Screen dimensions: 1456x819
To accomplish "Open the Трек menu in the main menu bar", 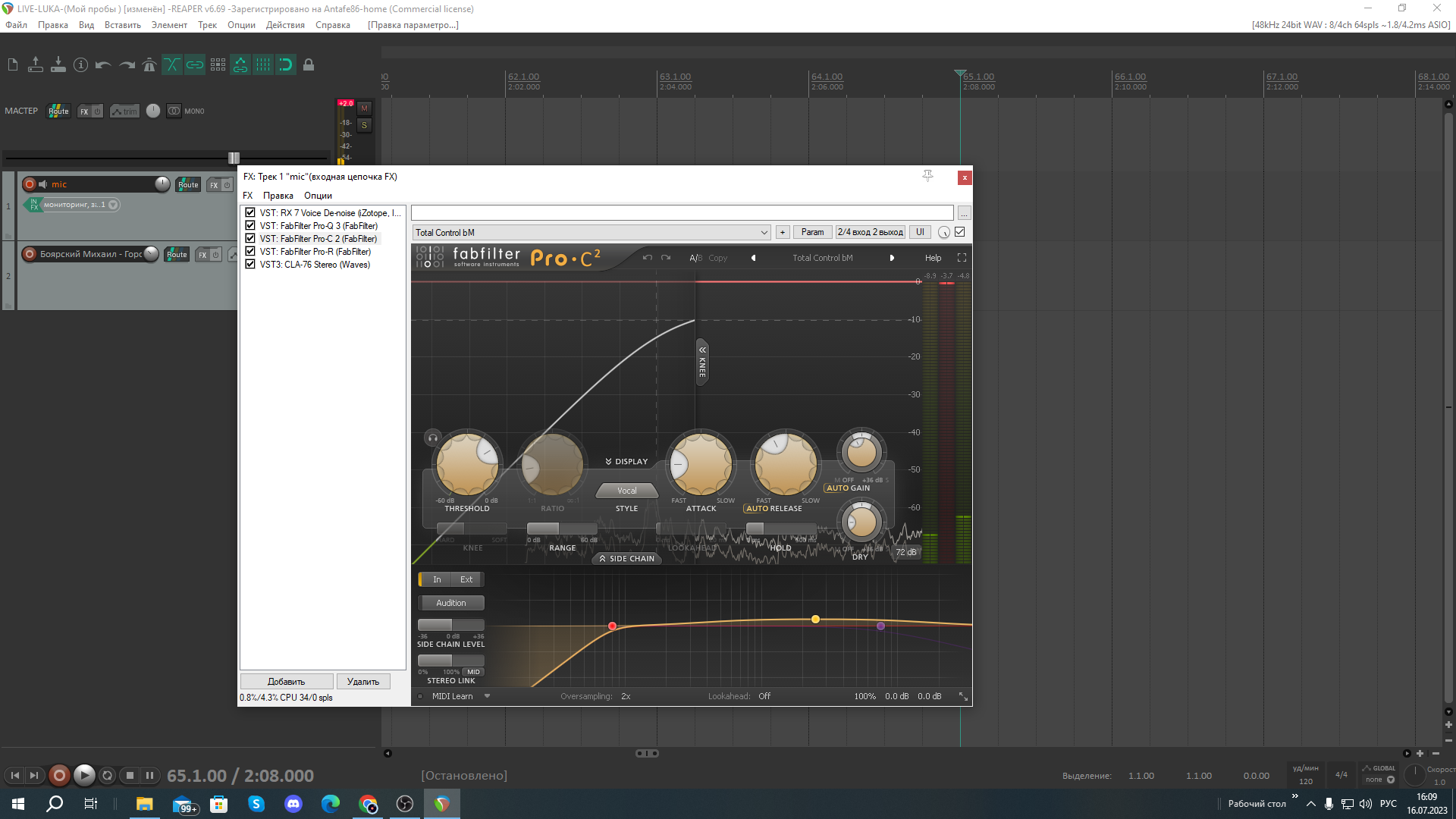I will (207, 25).
